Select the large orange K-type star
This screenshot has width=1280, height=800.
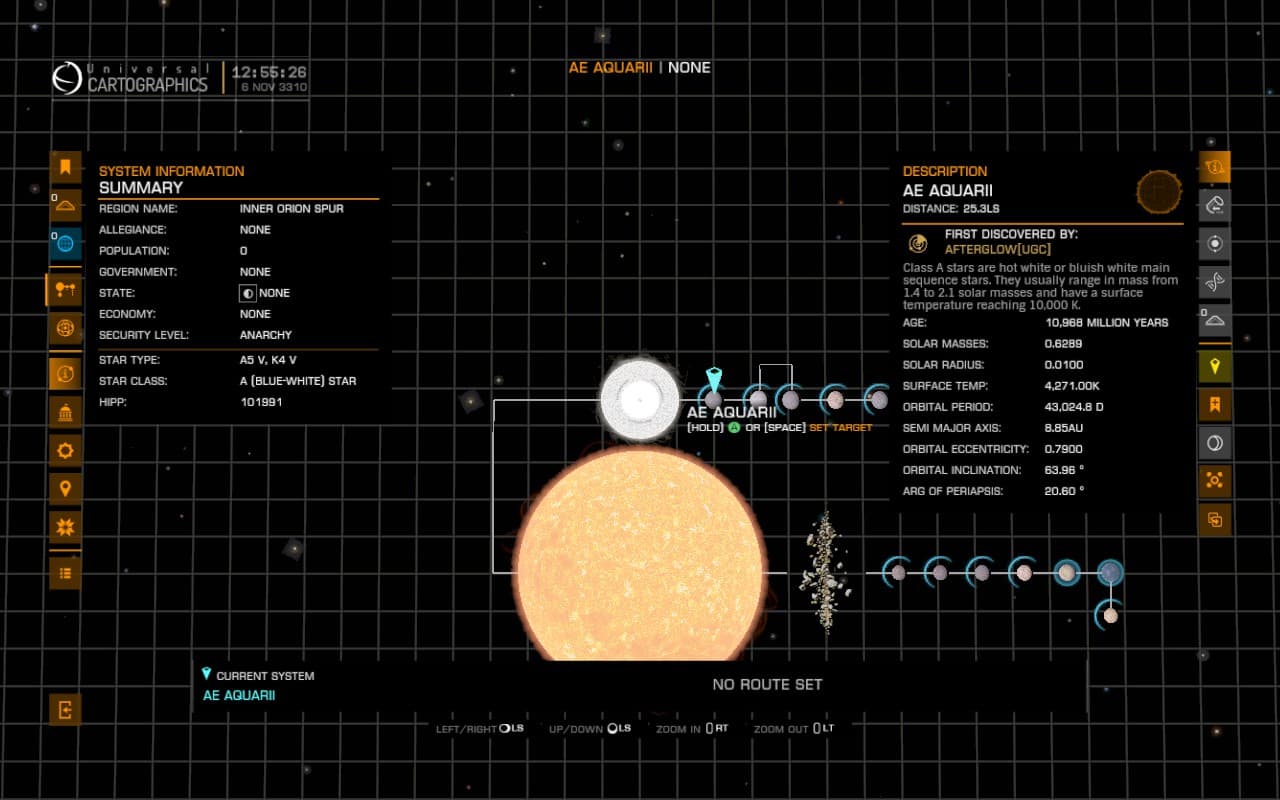click(x=640, y=555)
